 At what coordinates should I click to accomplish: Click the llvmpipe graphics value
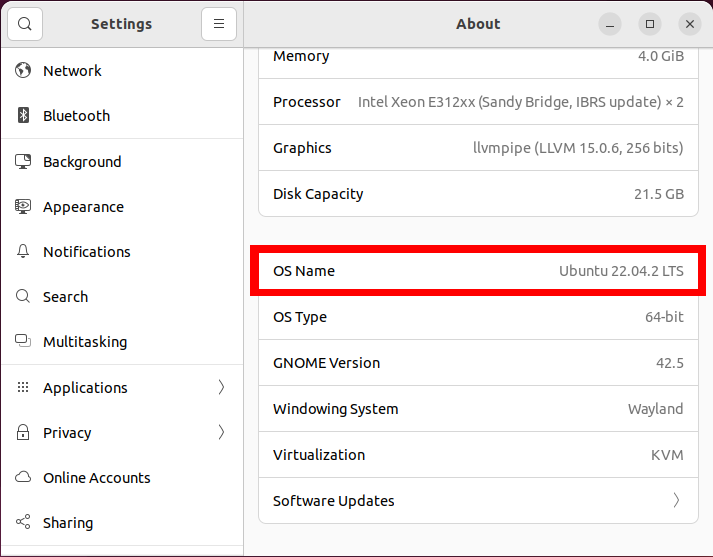(x=578, y=148)
